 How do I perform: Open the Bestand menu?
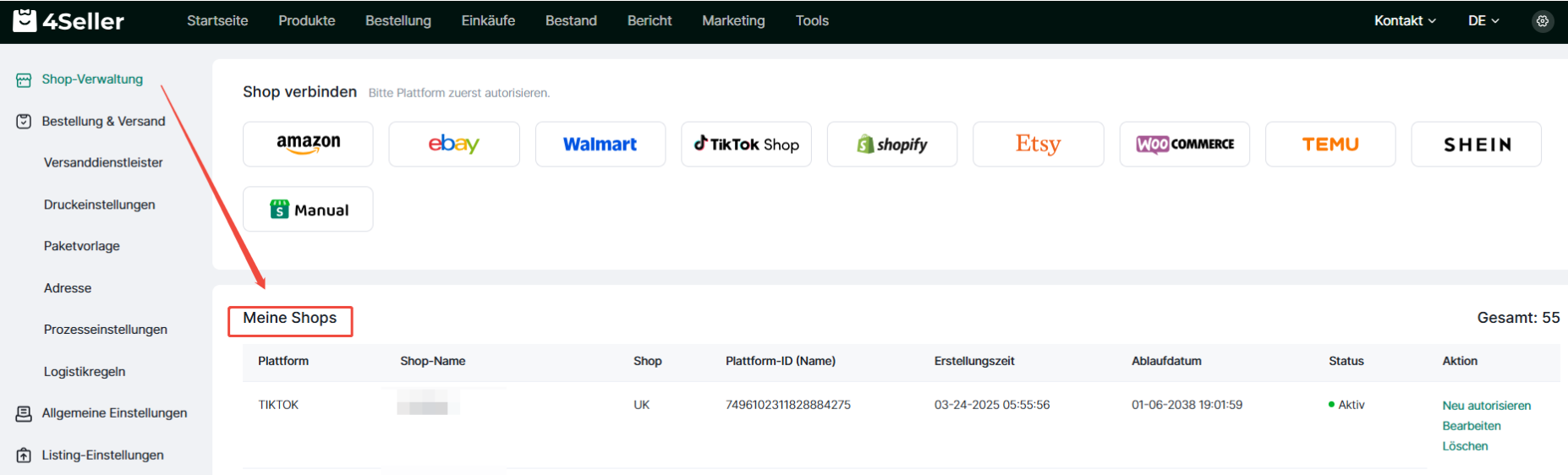pos(571,21)
